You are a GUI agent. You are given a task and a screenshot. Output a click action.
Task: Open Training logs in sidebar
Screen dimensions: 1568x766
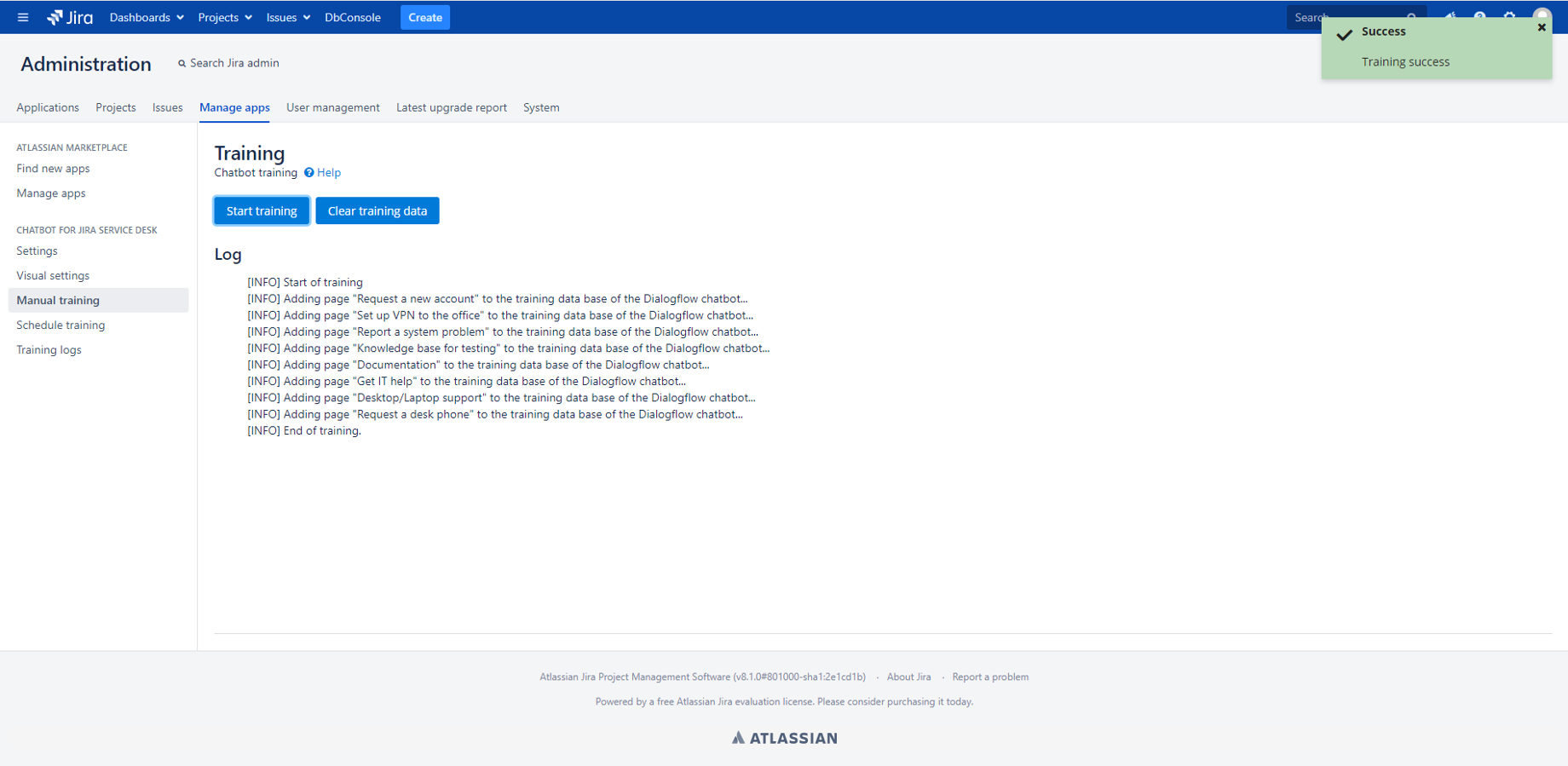coord(49,350)
